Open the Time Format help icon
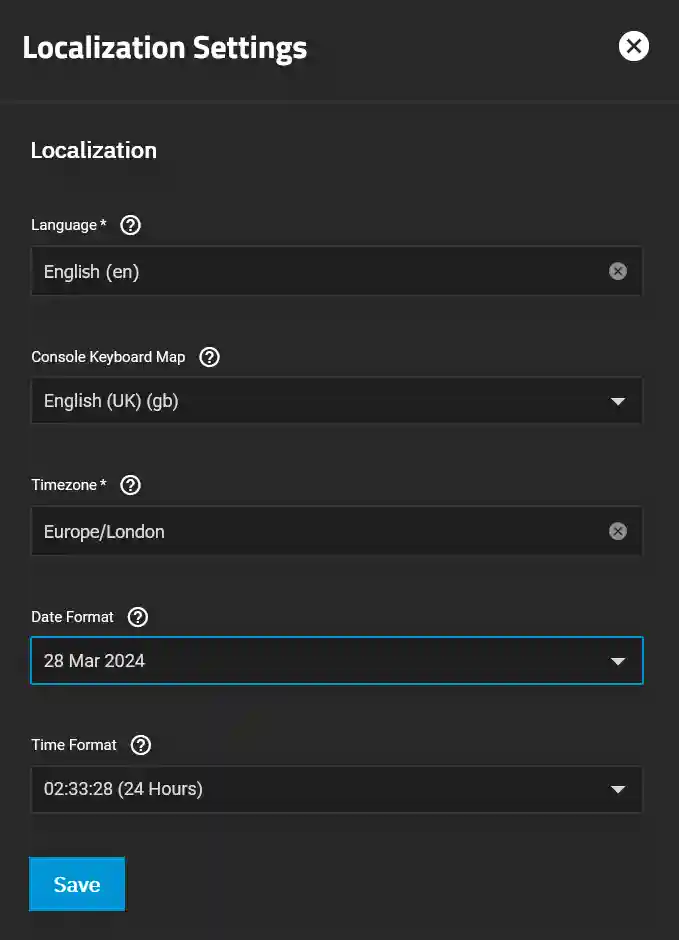679x940 pixels. click(141, 745)
